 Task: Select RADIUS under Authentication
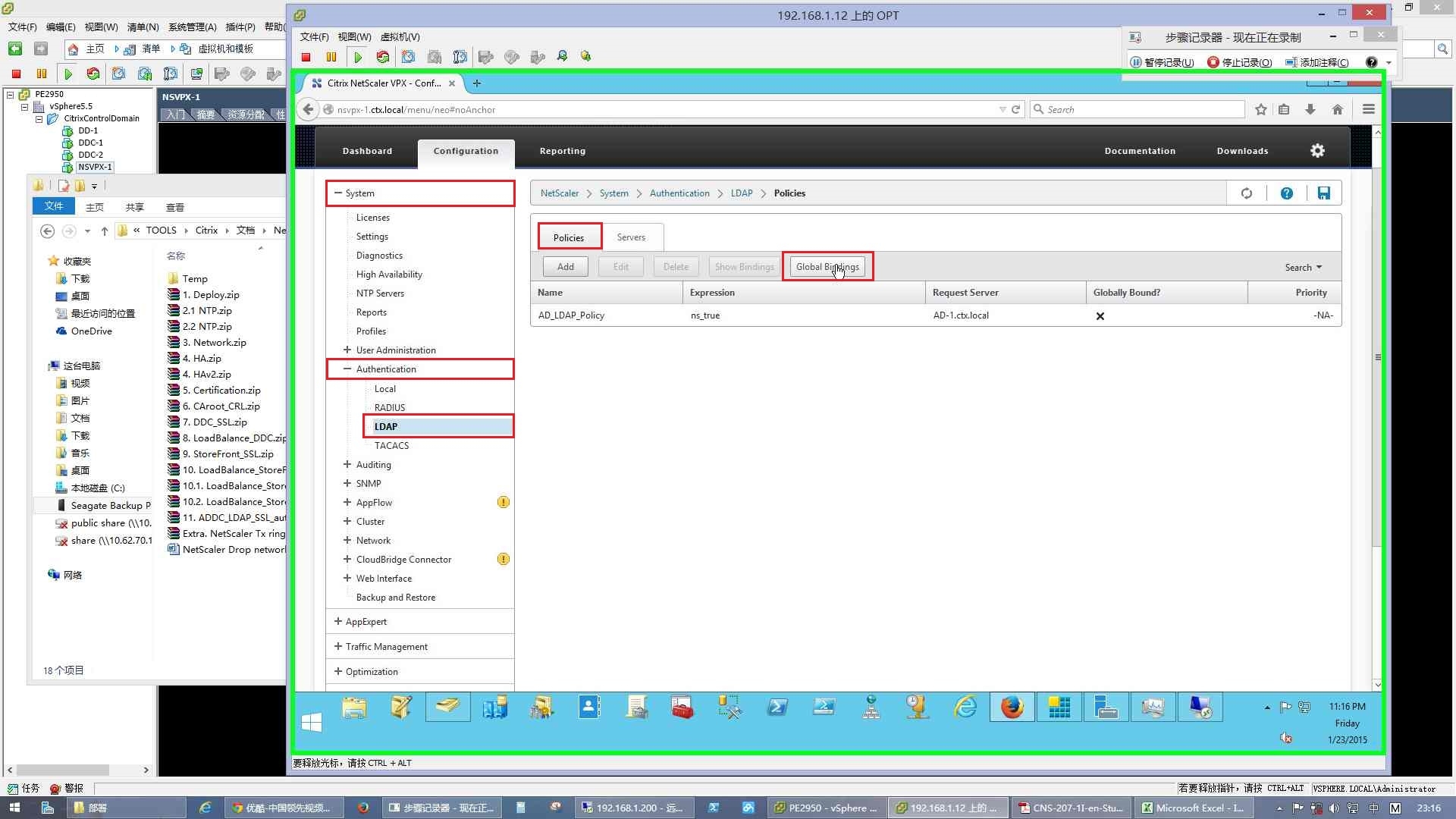click(390, 407)
